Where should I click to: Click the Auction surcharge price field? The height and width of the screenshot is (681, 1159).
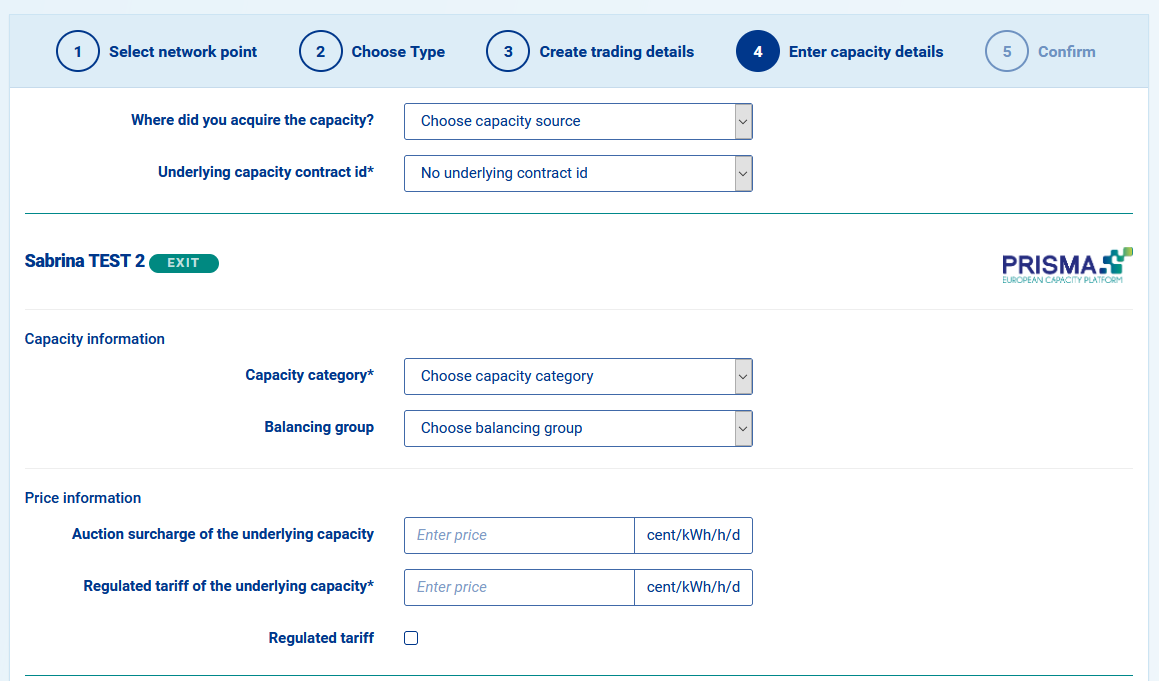[519, 535]
